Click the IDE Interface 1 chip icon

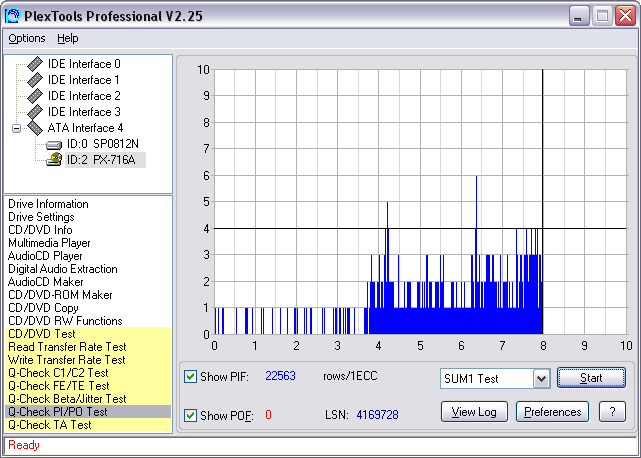click(35, 80)
